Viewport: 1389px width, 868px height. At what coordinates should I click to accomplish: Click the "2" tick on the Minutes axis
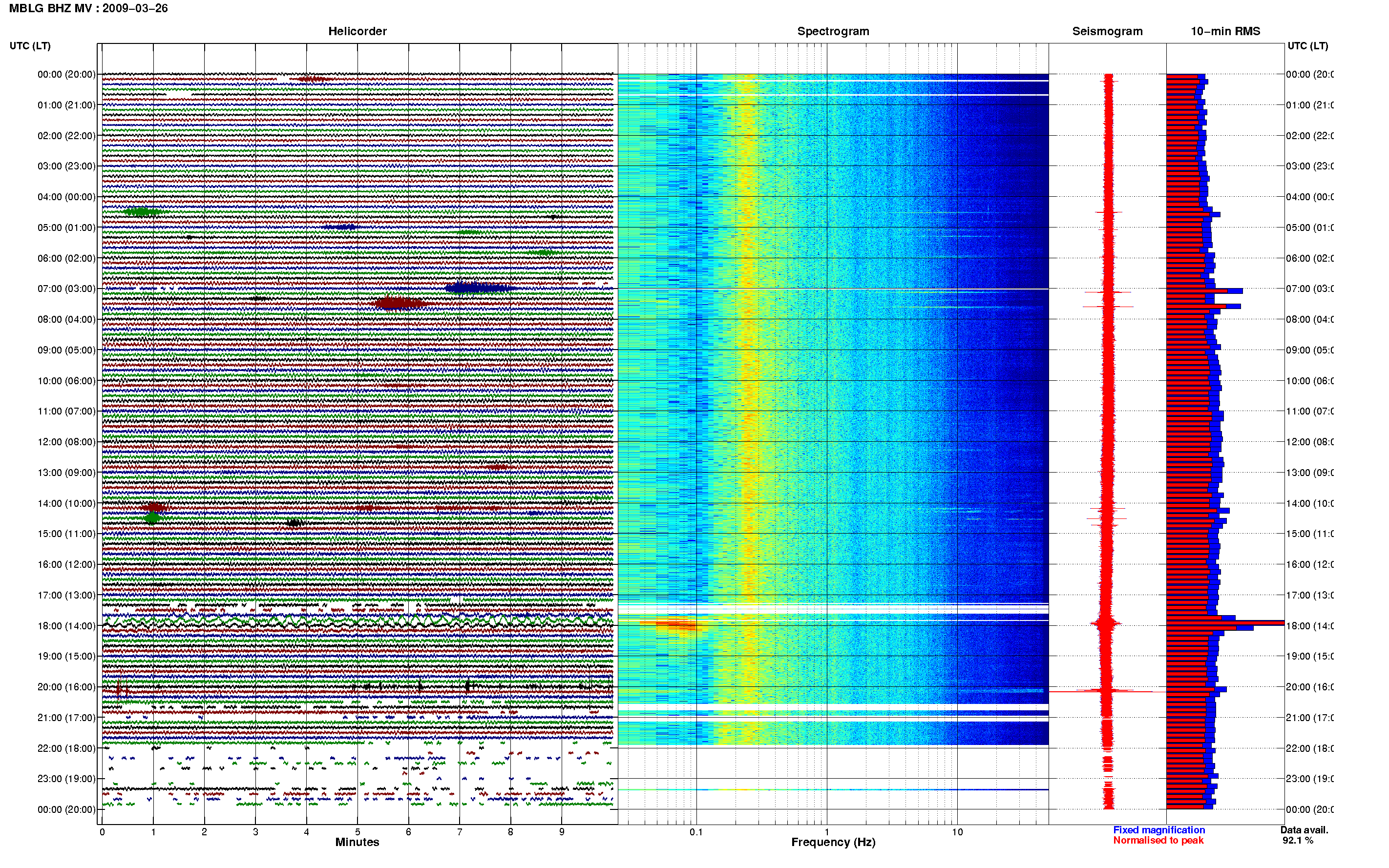point(205,832)
